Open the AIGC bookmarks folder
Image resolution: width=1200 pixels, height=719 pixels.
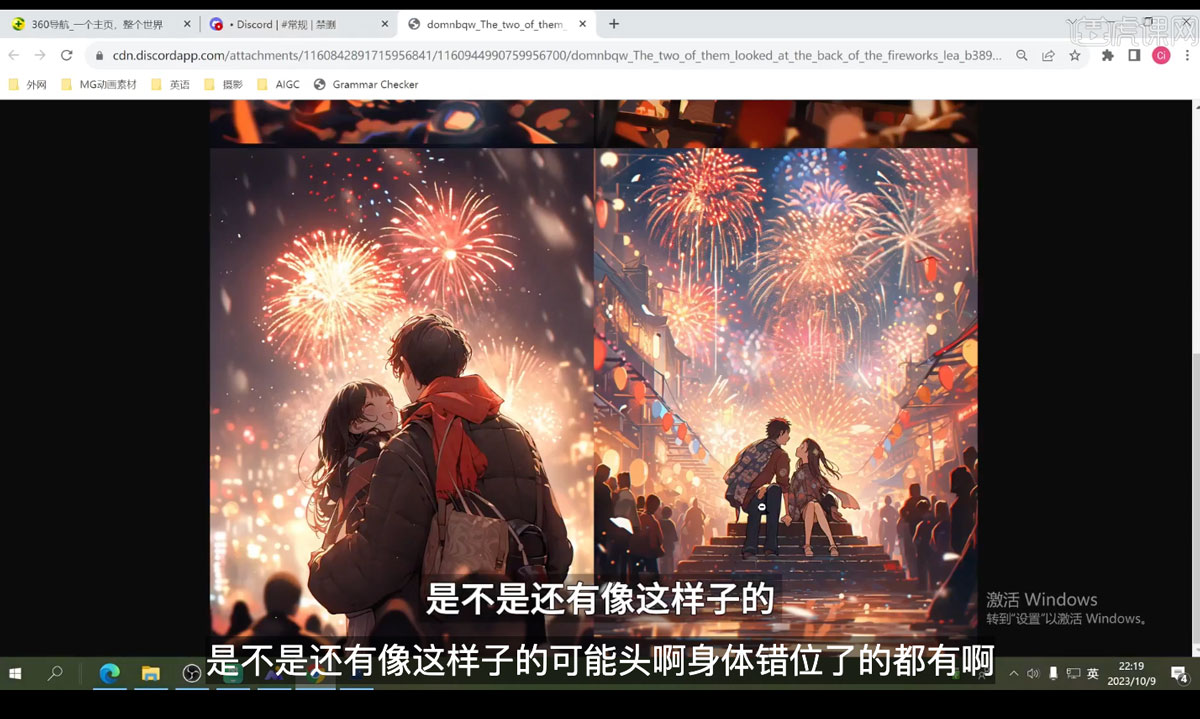click(x=280, y=84)
